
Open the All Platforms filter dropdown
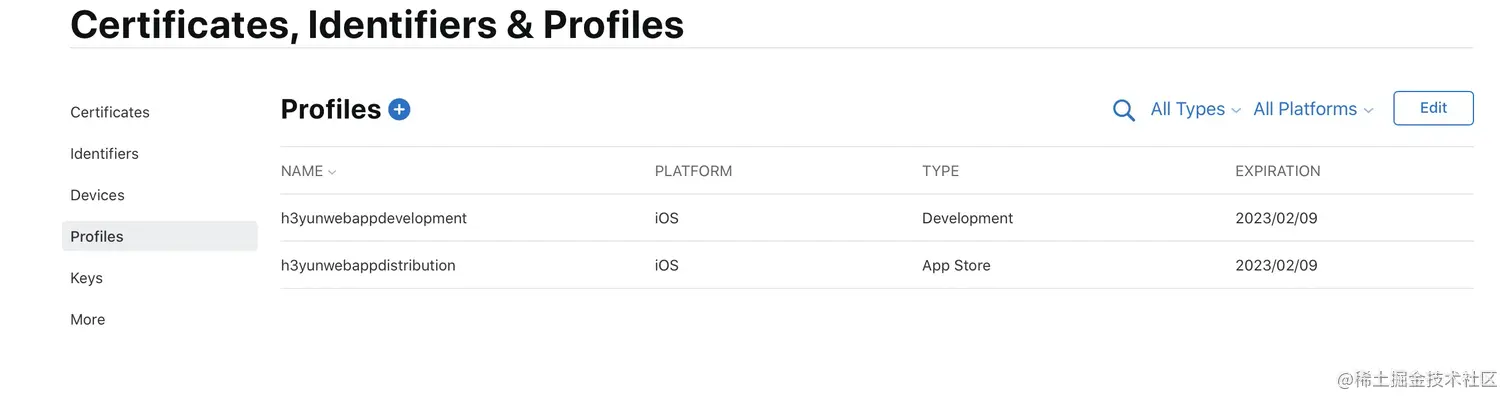1312,109
